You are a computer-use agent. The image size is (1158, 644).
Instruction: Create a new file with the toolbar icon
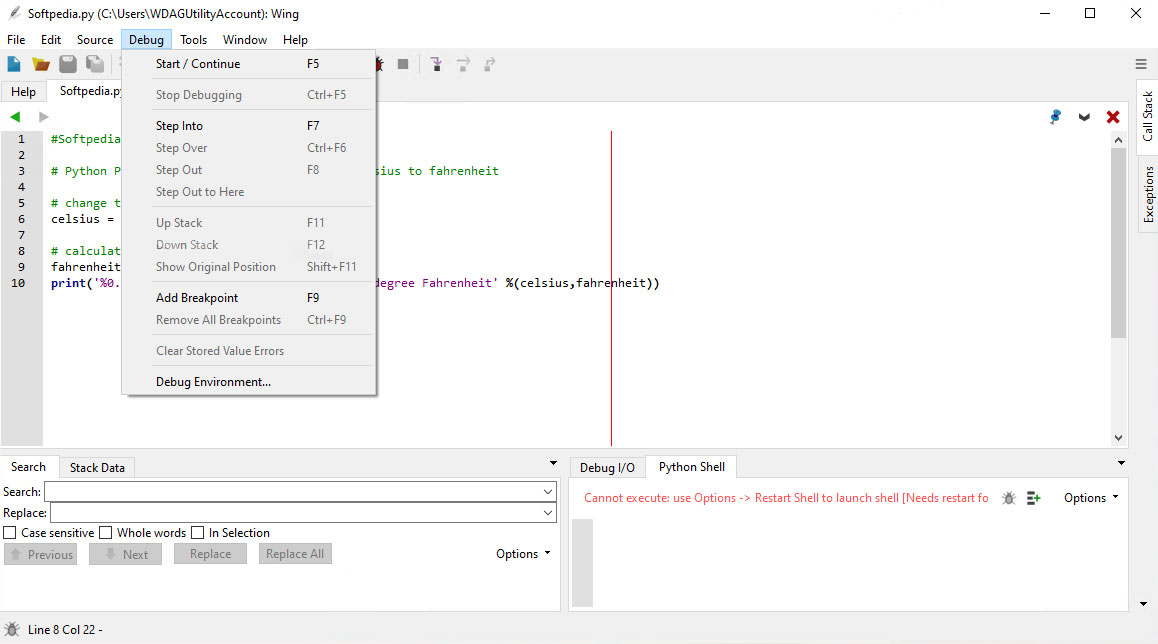pyautogui.click(x=14, y=64)
